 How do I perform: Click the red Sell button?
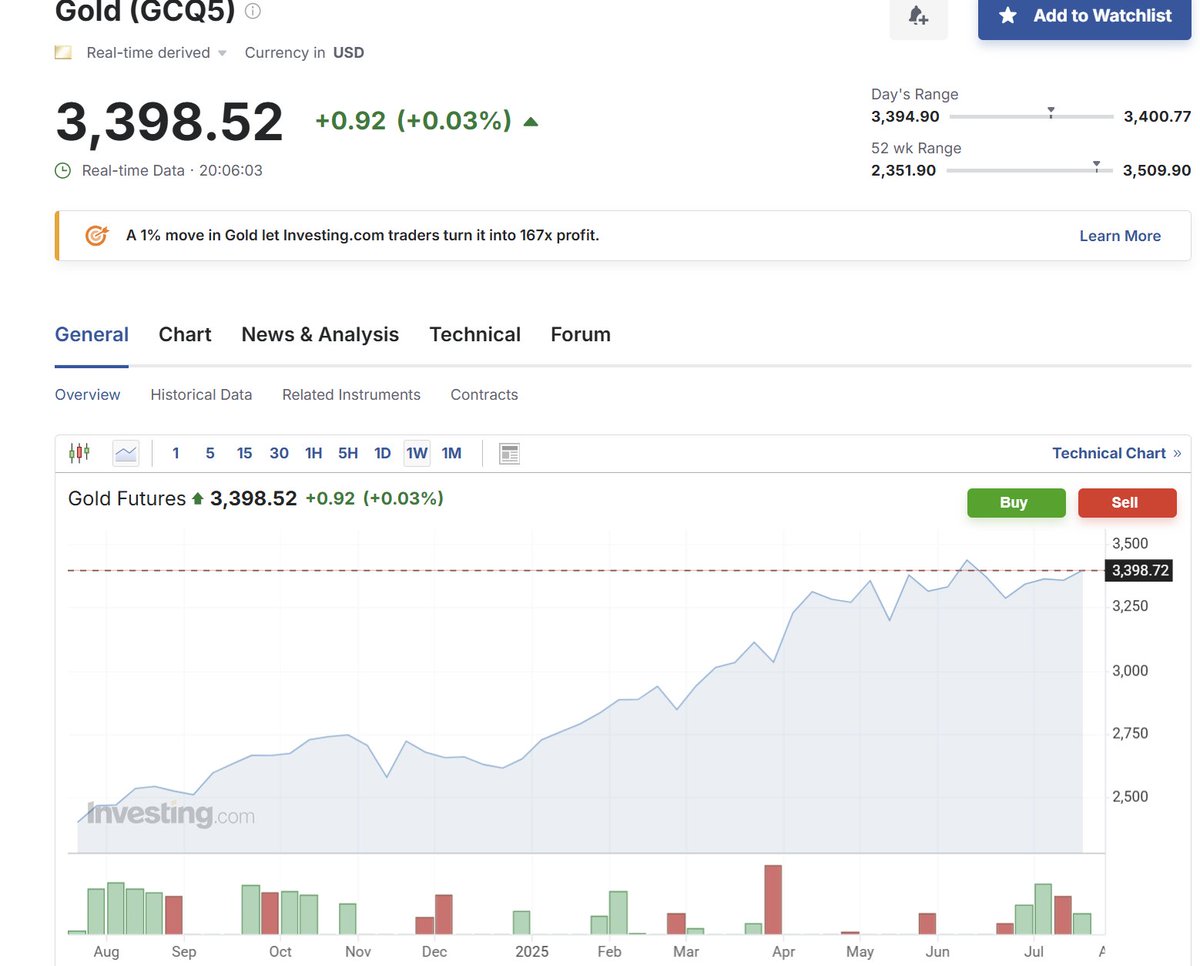(1127, 503)
